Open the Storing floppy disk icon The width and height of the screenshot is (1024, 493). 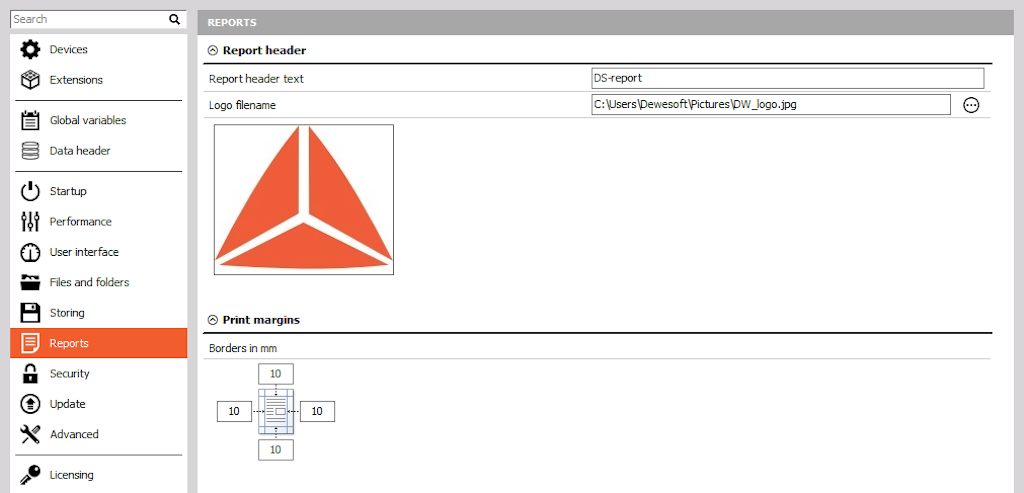[30, 313]
